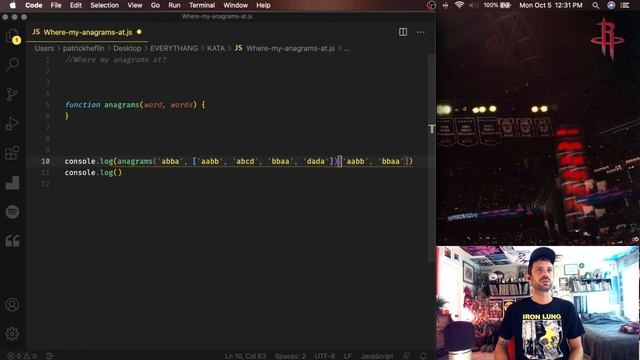Split the editor to the right
The width and height of the screenshot is (640, 360).
(403, 32)
